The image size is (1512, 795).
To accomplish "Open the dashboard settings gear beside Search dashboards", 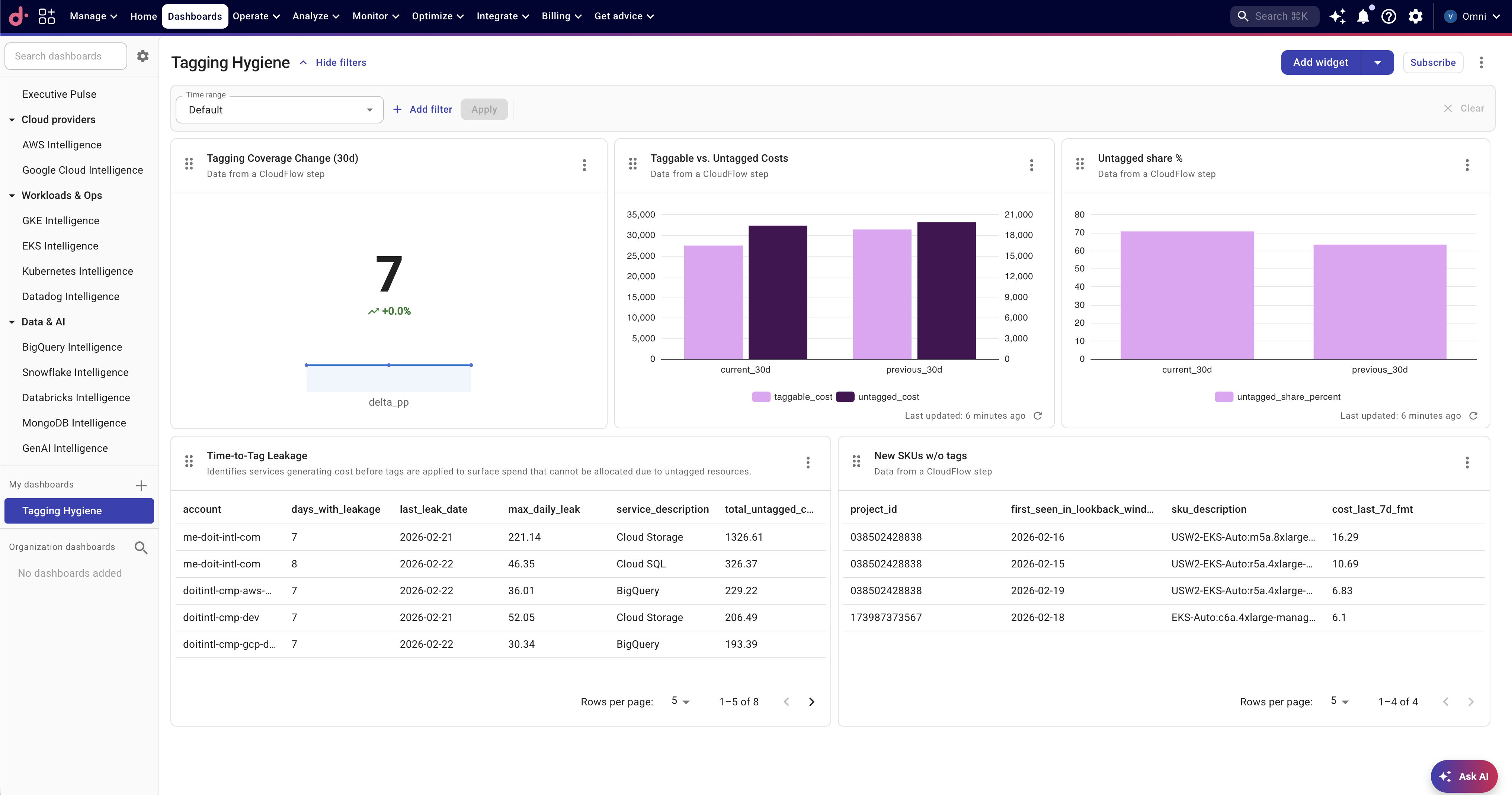I will pos(142,56).
